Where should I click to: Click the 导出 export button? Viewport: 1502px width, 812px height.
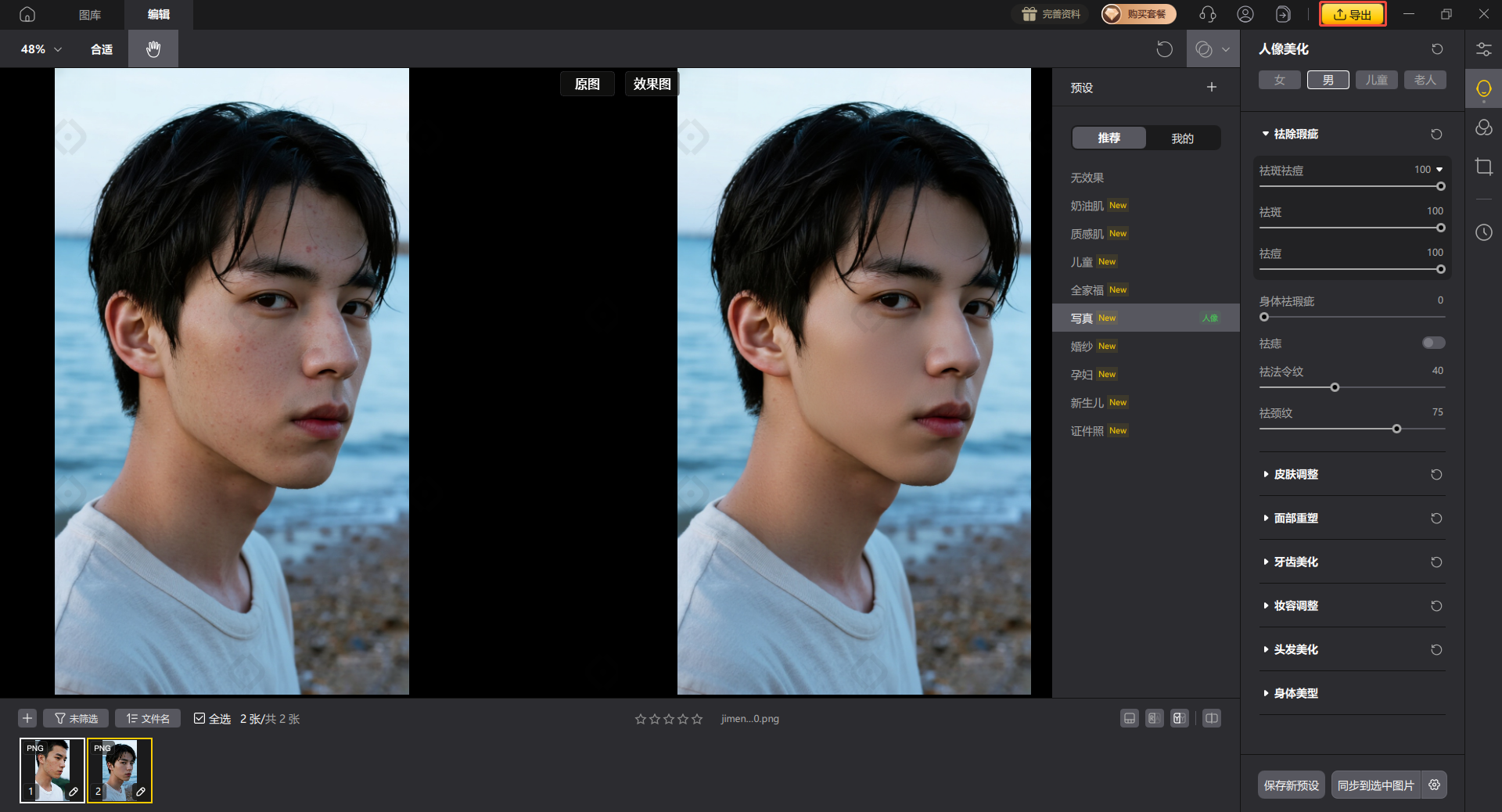coord(1353,14)
